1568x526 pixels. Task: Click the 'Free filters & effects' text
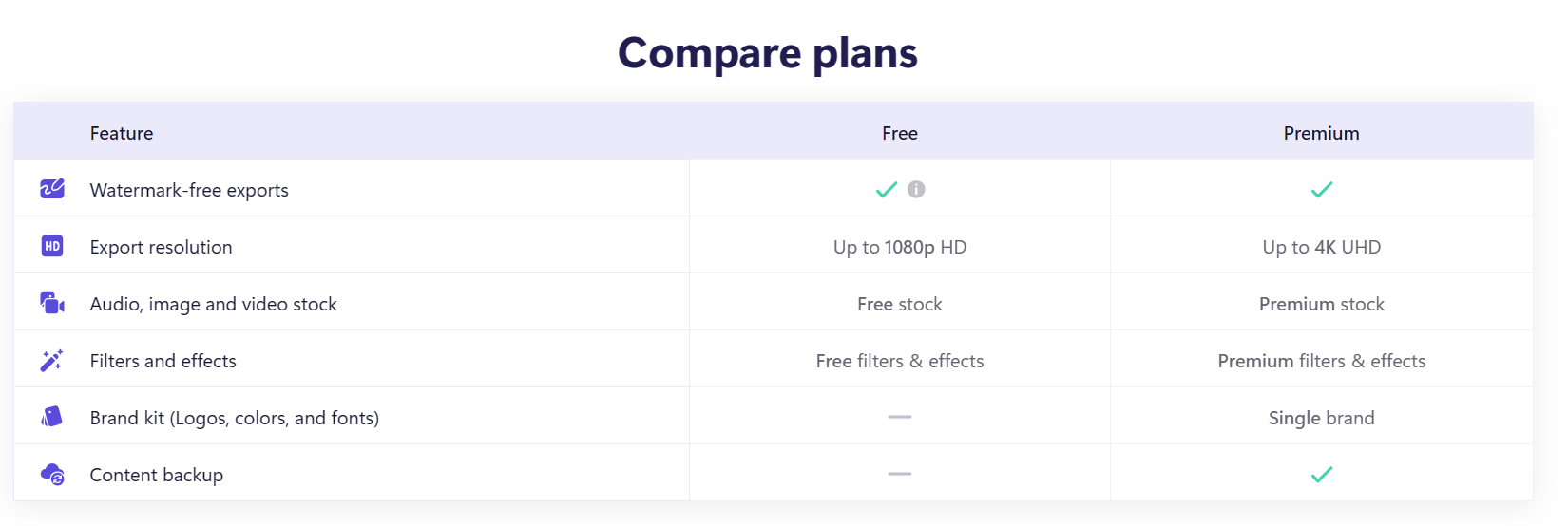(899, 361)
